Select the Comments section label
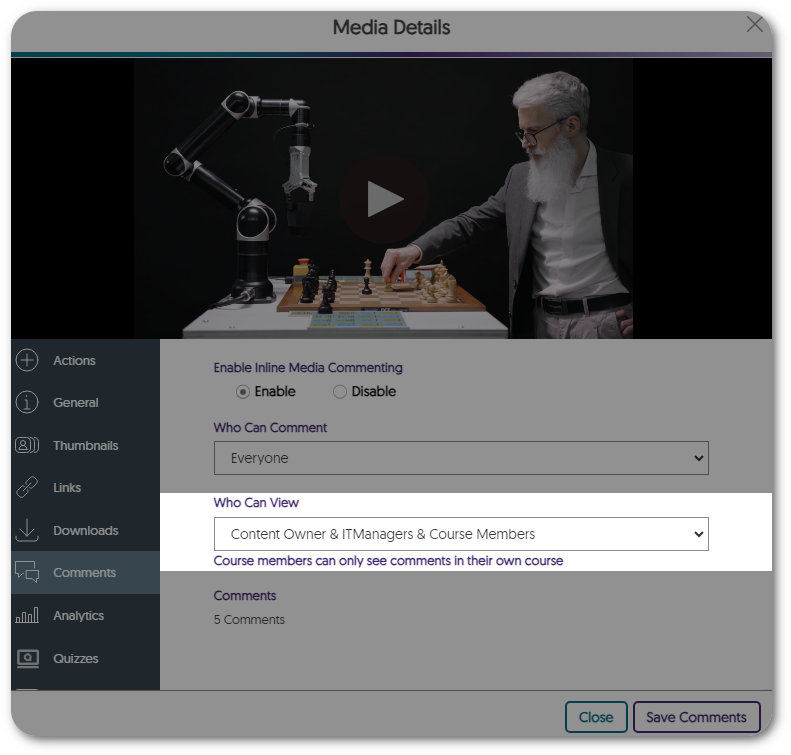The image size is (791, 755). tap(85, 572)
